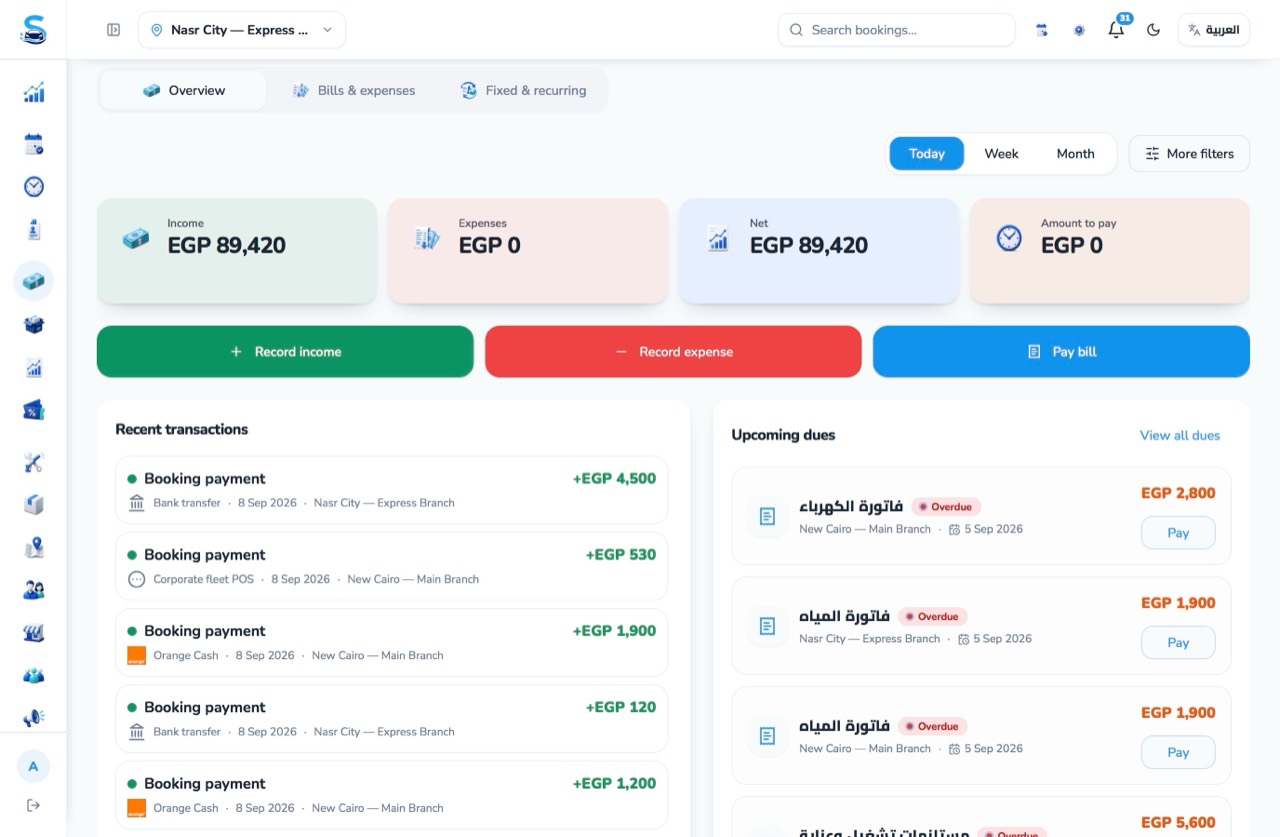This screenshot has height=837, width=1280.
Task: Click the logout arrow icon
Action: 33,805
